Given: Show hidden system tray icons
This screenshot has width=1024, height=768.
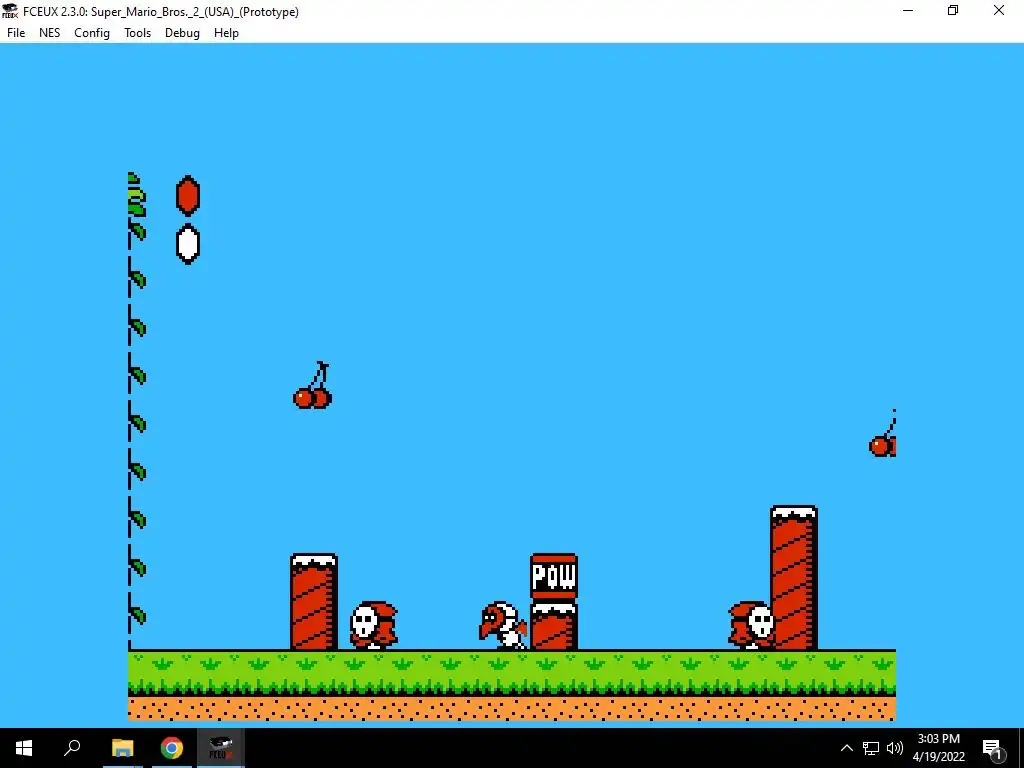Looking at the screenshot, I should pos(846,748).
